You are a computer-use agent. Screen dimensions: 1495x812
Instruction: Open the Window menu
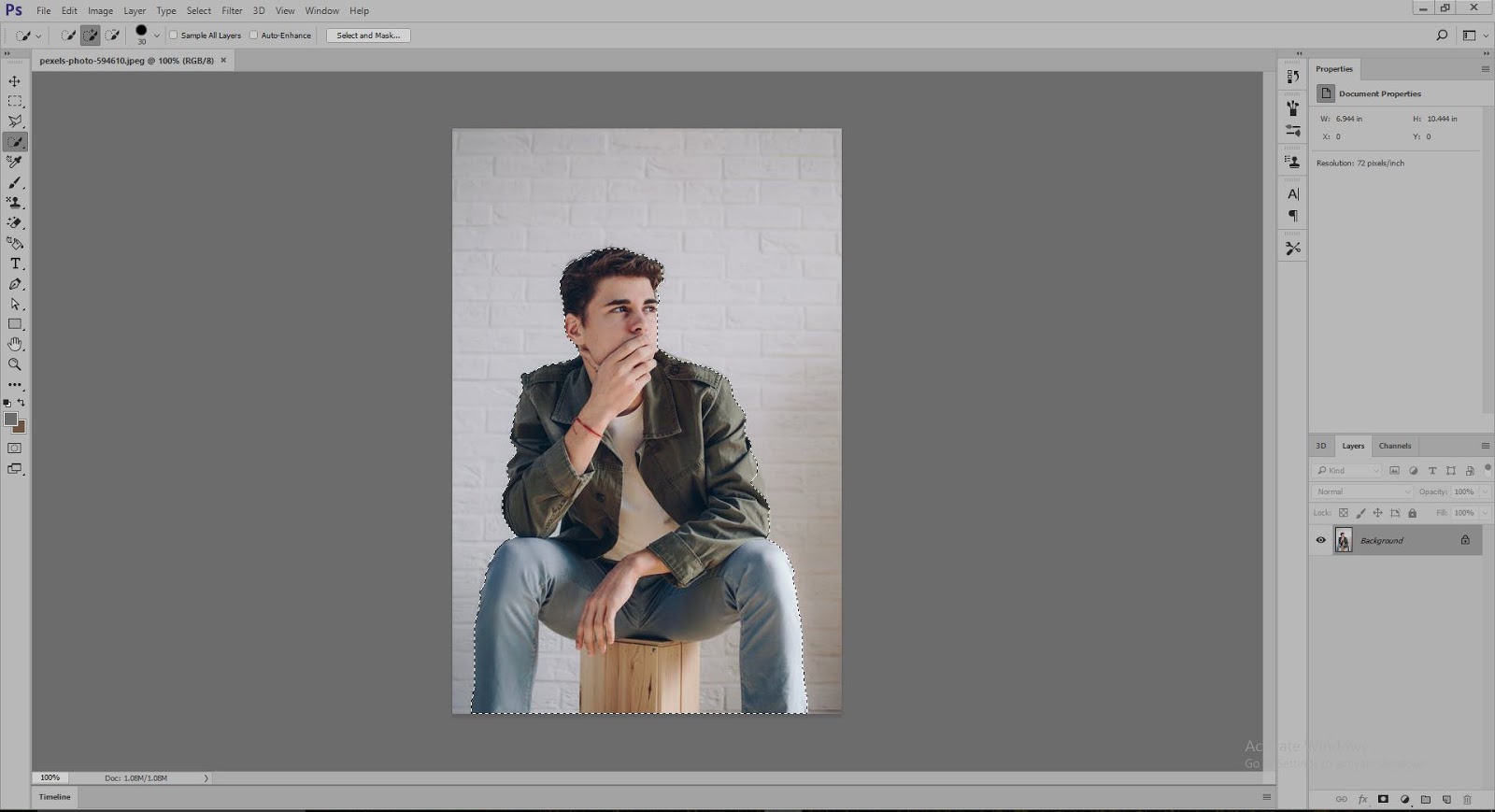pos(322,10)
